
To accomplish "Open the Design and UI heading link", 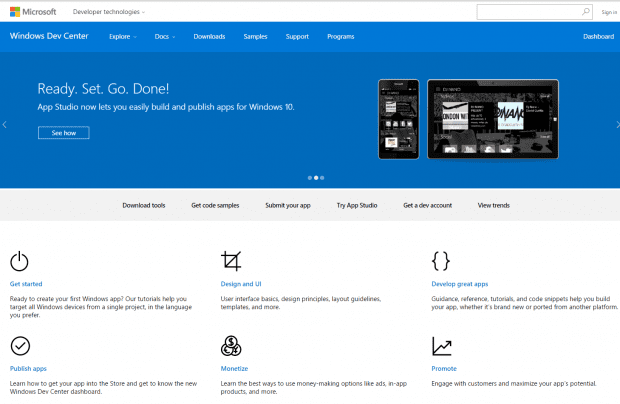I will pos(241,284).
